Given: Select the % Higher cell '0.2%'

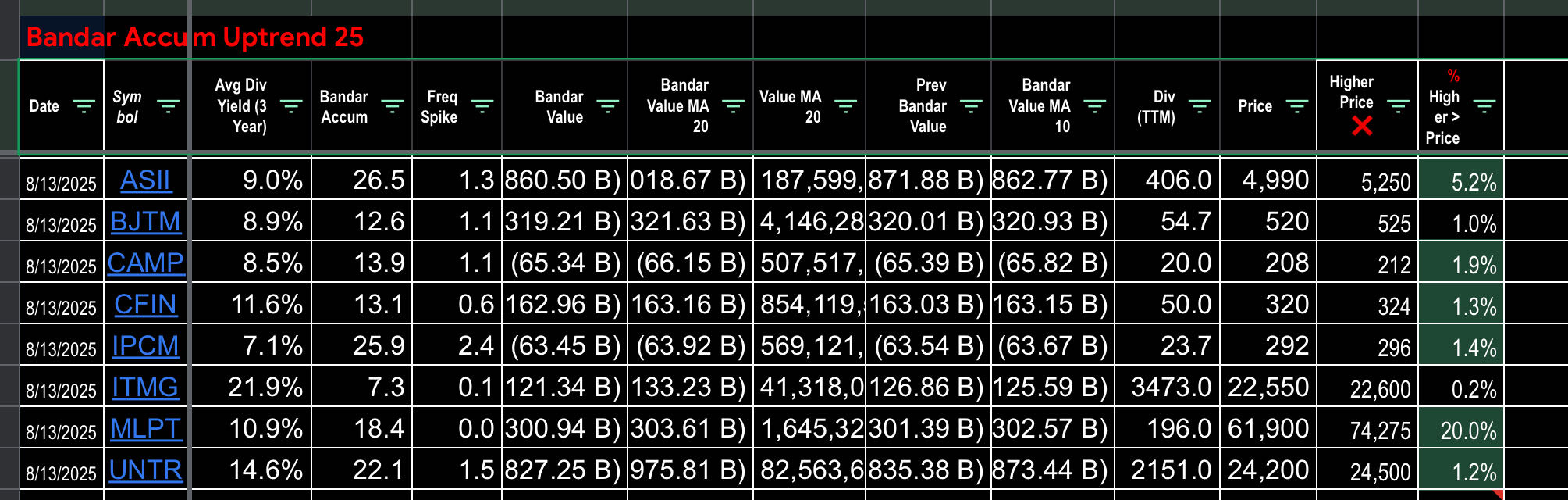Looking at the screenshot, I should [1461, 387].
